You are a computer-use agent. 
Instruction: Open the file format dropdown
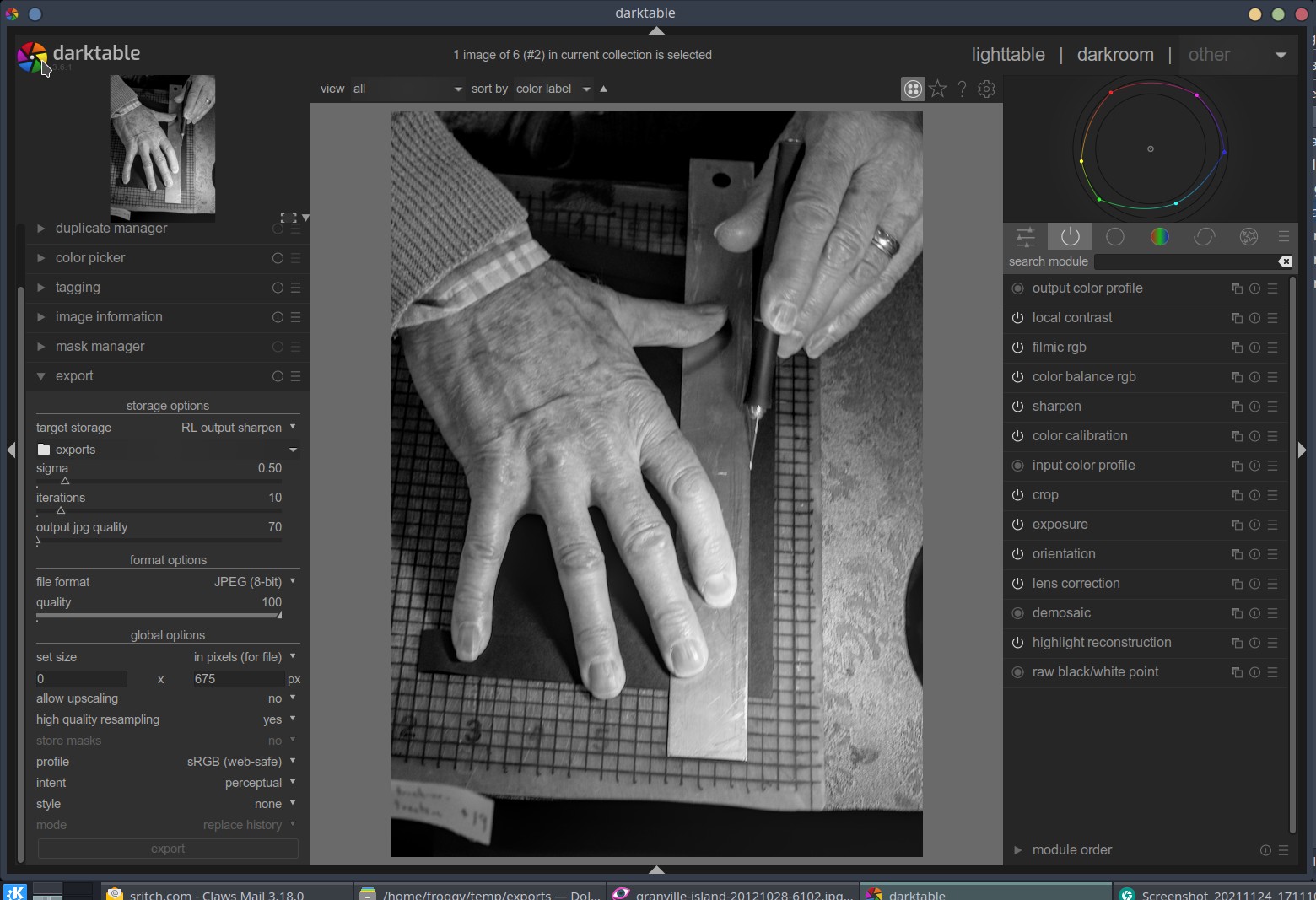click(168, 582)
